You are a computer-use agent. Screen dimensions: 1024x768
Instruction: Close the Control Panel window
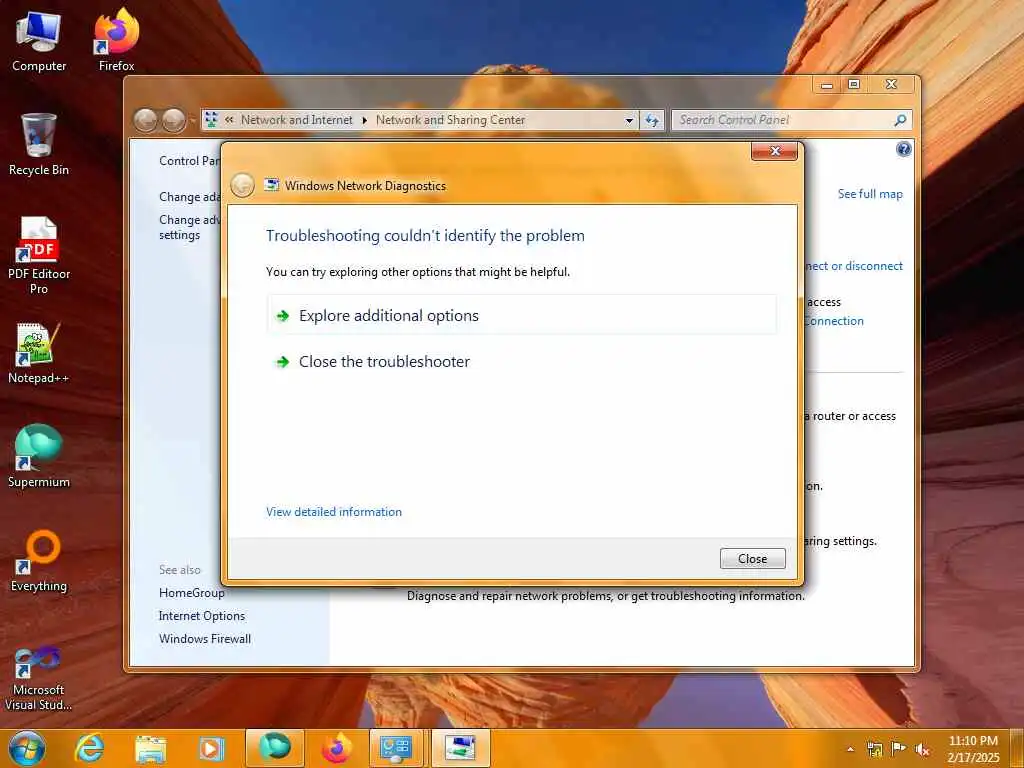[x=891, y=85]
